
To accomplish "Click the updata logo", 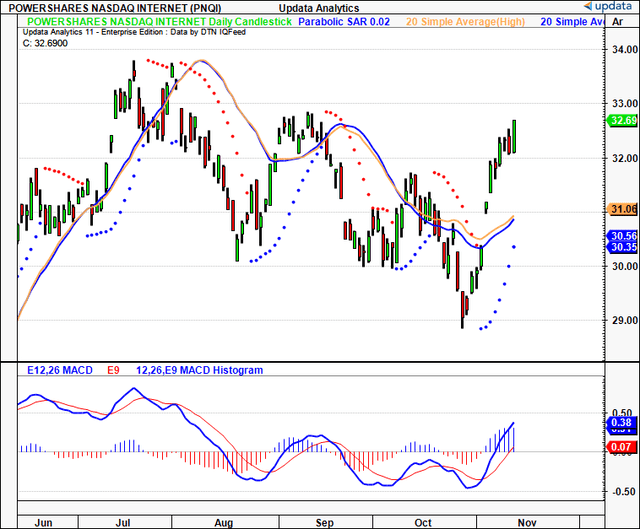I will pyautogui.click(x=608, y=6).
